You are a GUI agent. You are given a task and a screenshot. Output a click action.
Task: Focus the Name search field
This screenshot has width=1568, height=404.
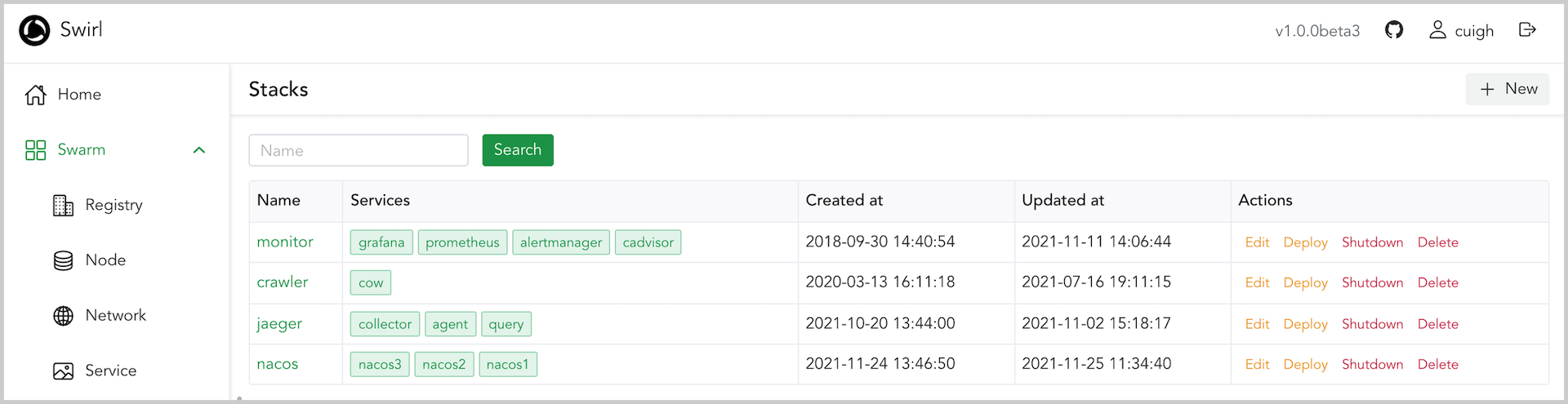(359, 150)
